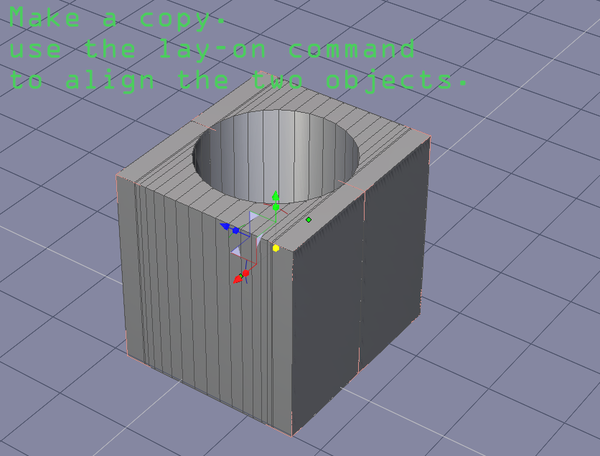The height and width of the screenshot is (456, 600).
Task: Select the green sphere handle on gizmo
Action: tap(276, 207)
